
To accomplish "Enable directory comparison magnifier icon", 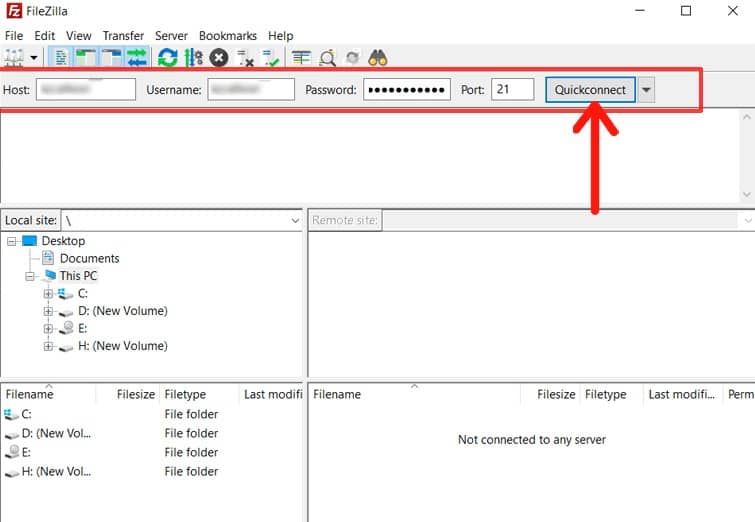I will point(327,58).
